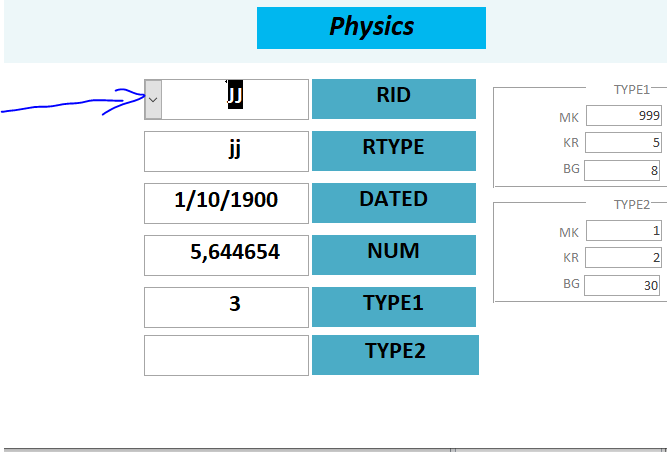This screenshot has width=667, height=452.
Task: Click the RID label box
Action: coord(394,99)
